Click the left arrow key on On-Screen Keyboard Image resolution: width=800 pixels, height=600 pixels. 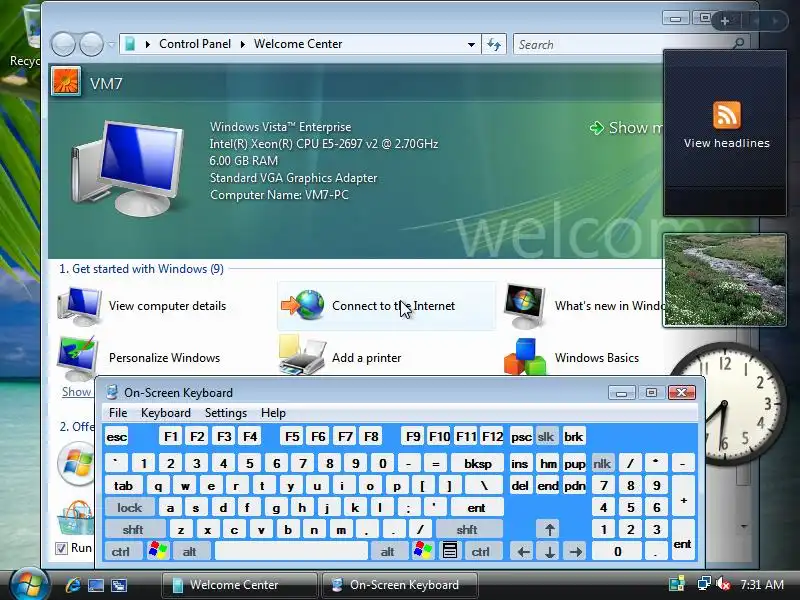coord(523,551)
